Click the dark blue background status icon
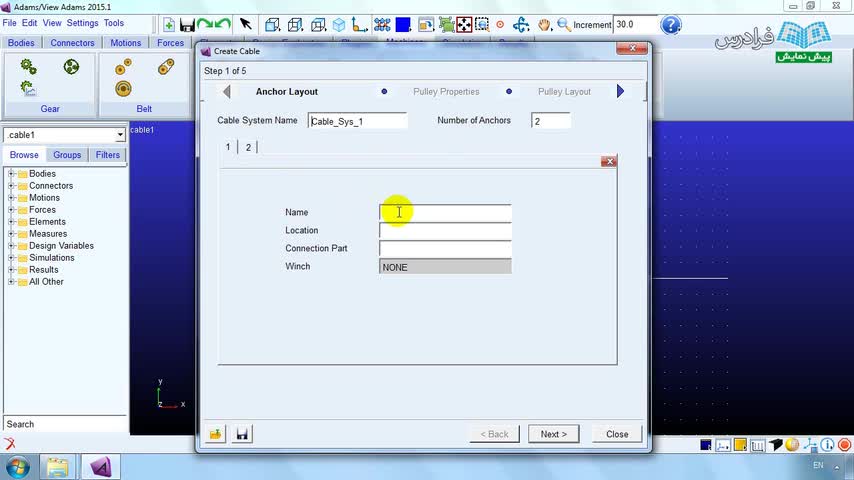 [705, 445]
